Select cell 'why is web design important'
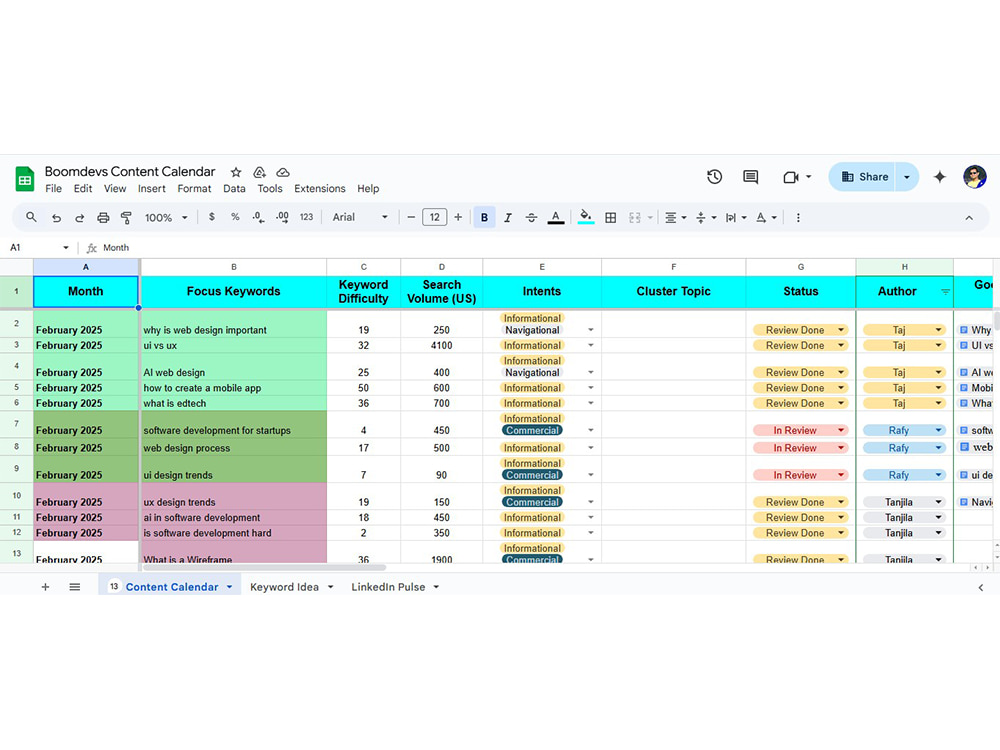 coord(233,324)
